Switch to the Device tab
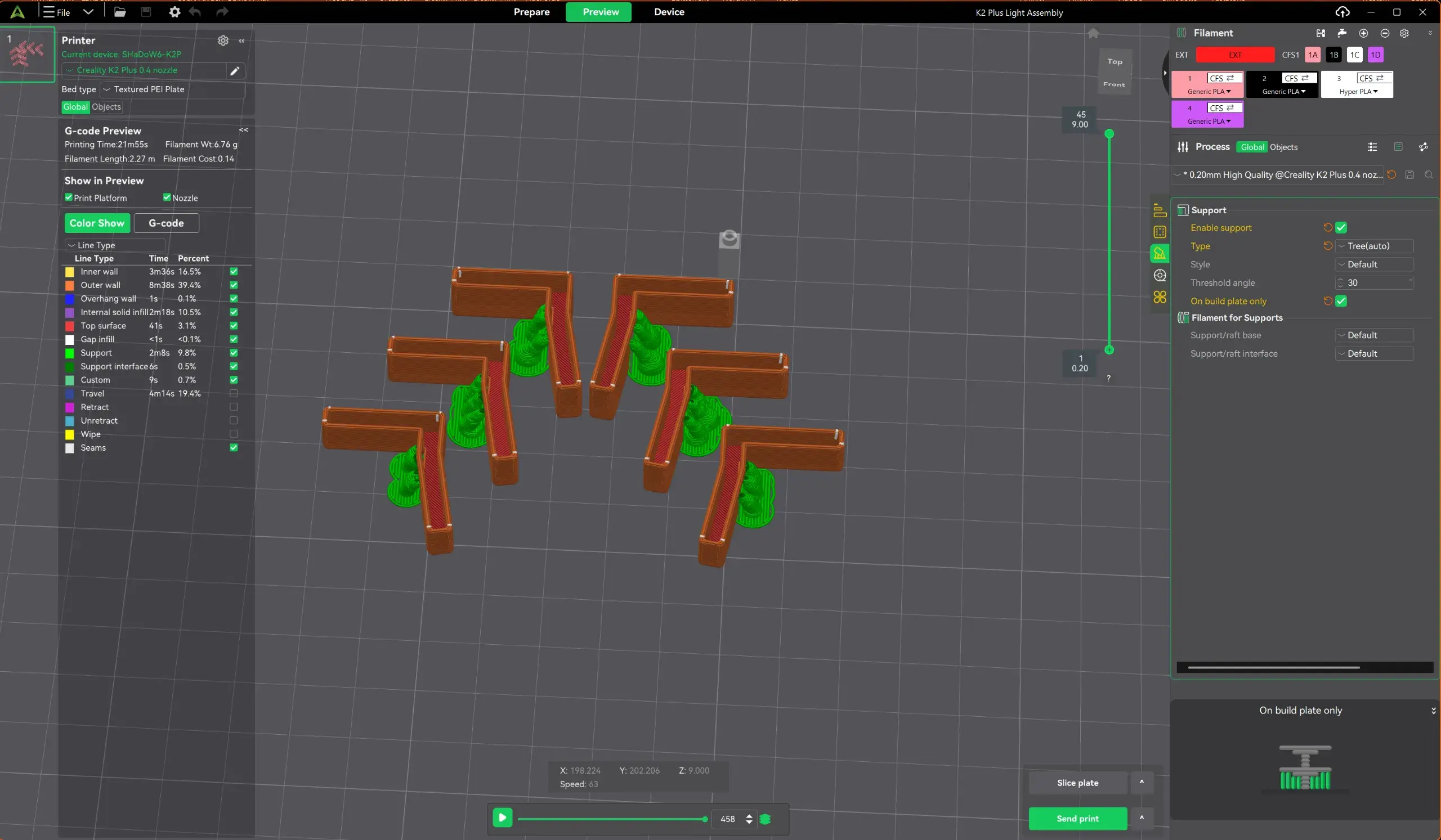1441x840 pixels. (x=669, y=12)
